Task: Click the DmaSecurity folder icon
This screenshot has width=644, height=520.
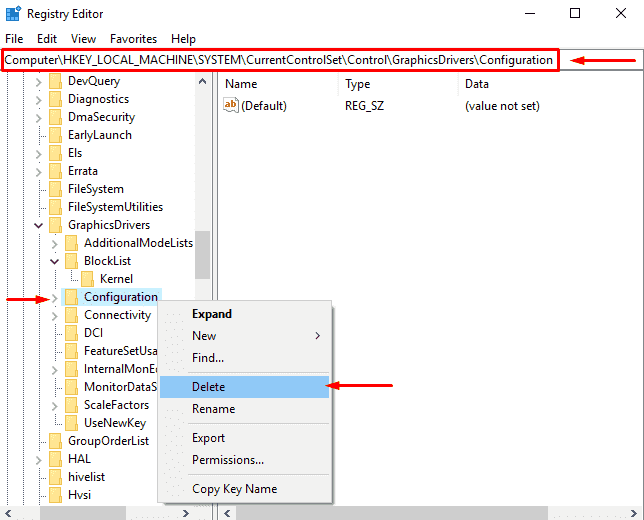Action: [x=55, y=117]
